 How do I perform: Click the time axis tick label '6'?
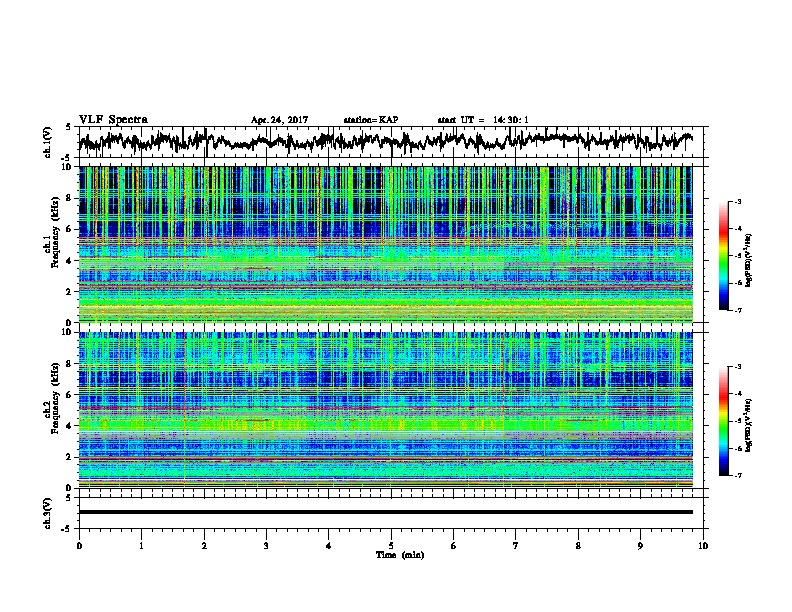click(x=454, y=546)
